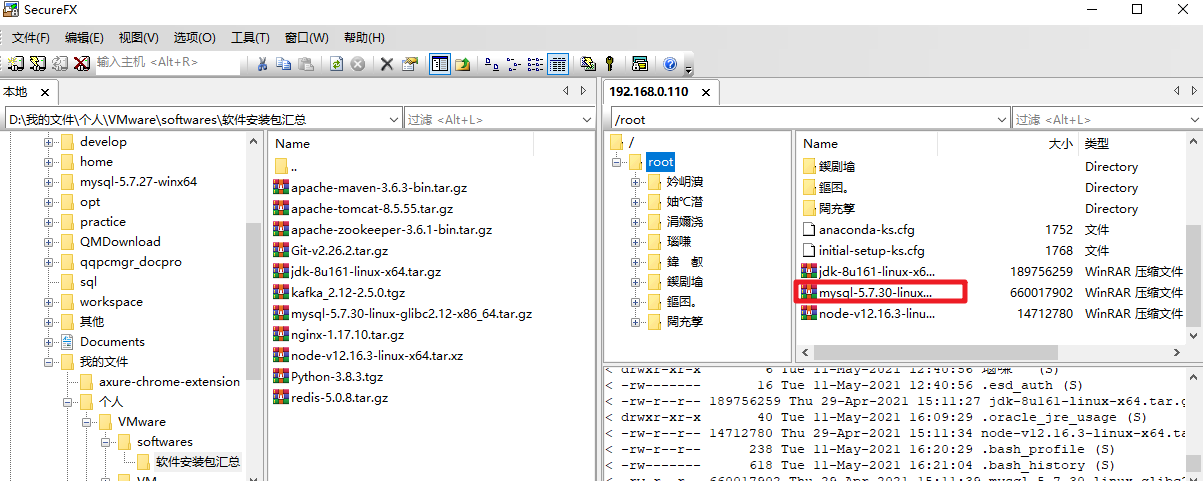
Task: Open the global options icon
Action: click(640, 64)
